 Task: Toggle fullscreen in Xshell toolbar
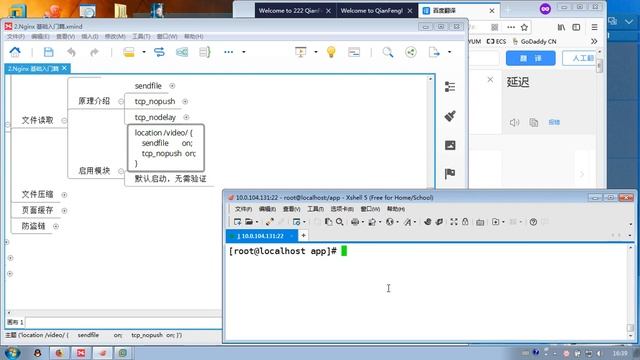coord(453,222)
